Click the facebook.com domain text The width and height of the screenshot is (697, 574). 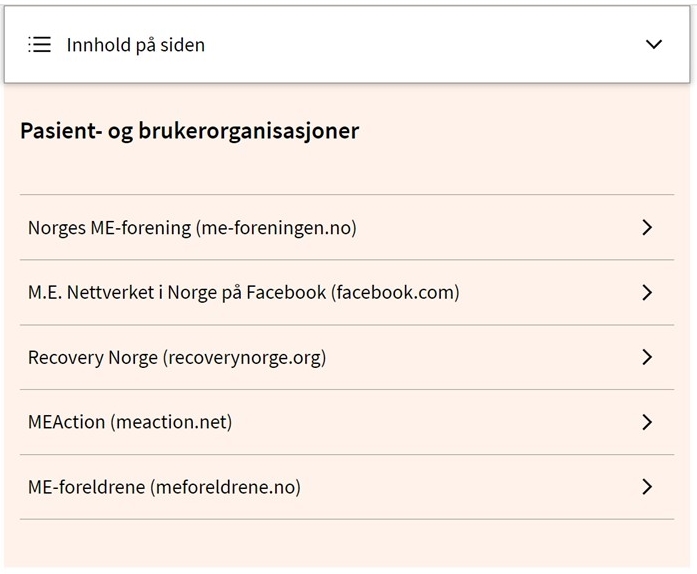pos(396,293)
